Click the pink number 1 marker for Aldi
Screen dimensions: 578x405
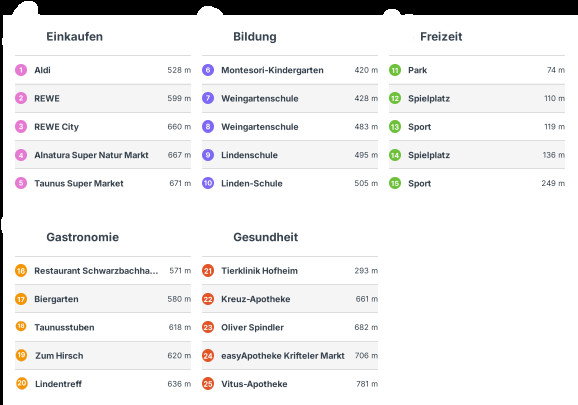pyautogui.click(x=21, y=70)
